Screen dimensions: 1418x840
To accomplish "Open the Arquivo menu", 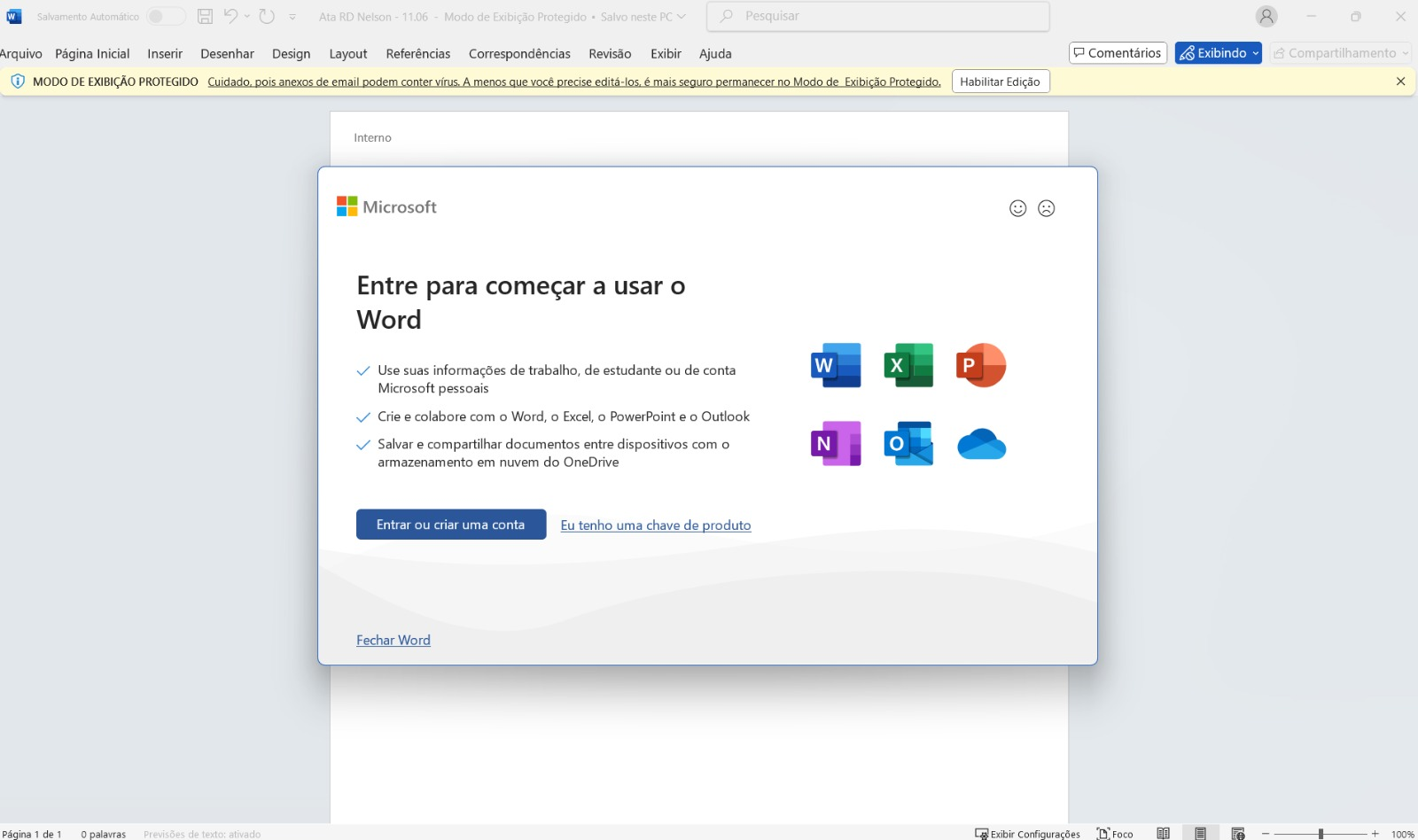I will (21, 54).
